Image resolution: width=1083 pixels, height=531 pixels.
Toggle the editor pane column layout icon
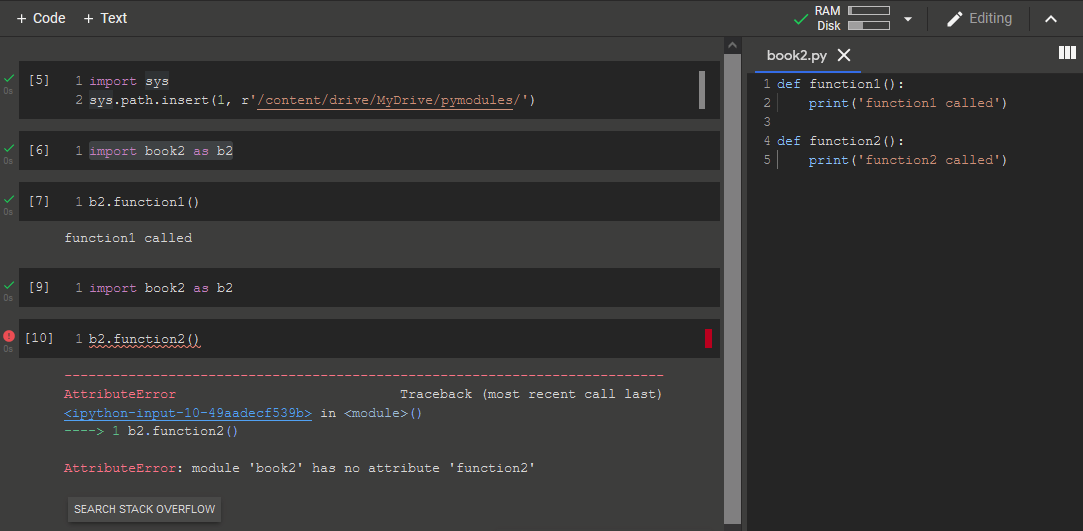(x=1067, y=53)
